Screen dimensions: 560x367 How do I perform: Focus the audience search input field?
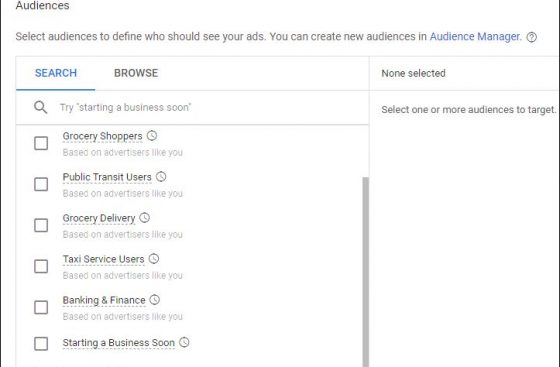(x=212, y=107)
